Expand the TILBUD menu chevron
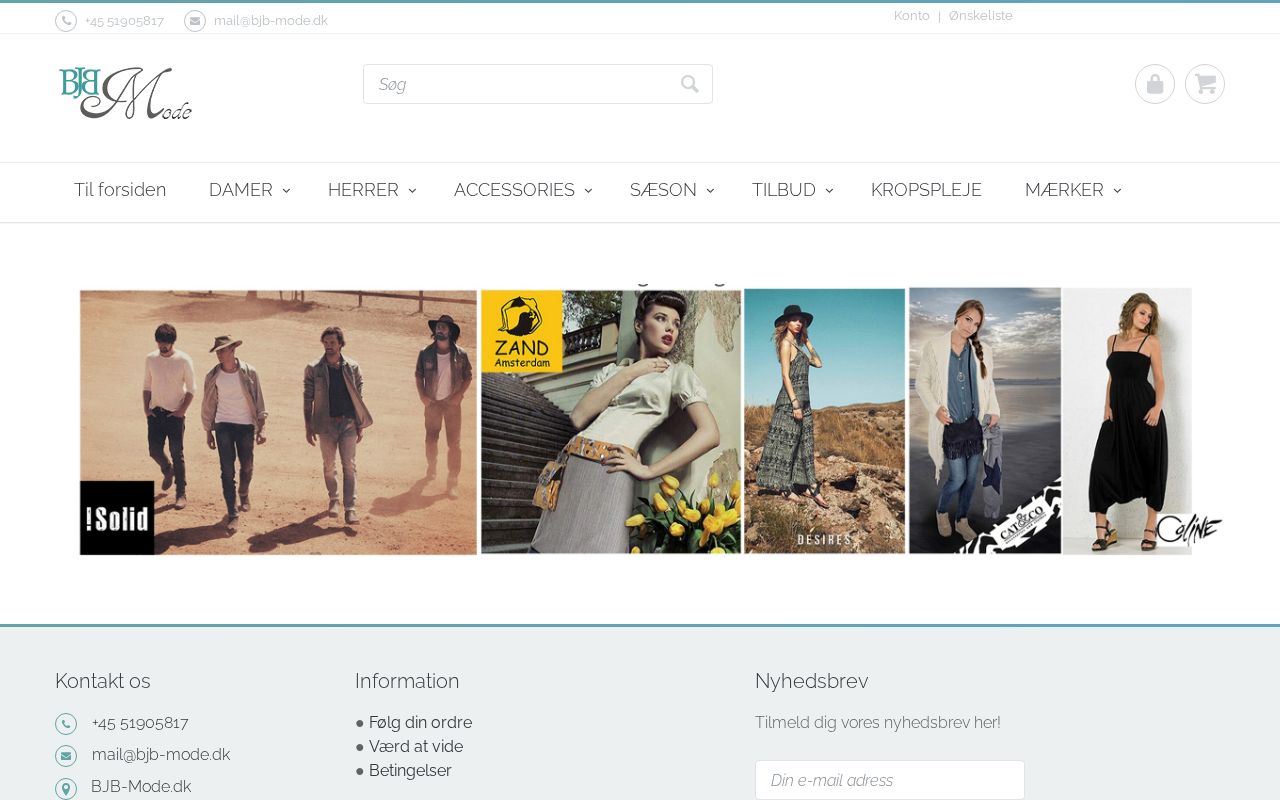Screen dimensions: 1280x800 pos(829,190)
